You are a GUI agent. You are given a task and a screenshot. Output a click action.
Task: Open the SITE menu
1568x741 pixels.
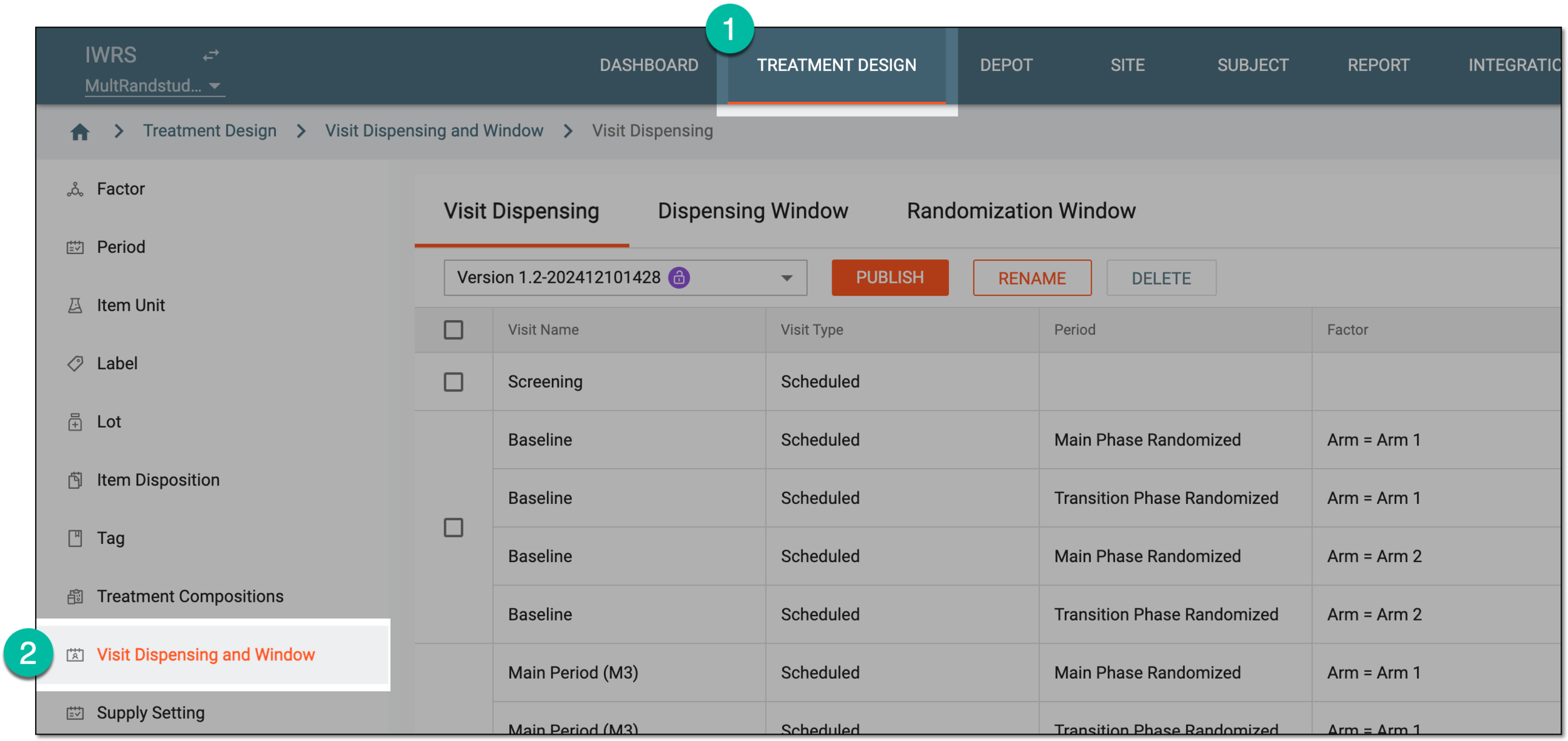pos(1127,65)
